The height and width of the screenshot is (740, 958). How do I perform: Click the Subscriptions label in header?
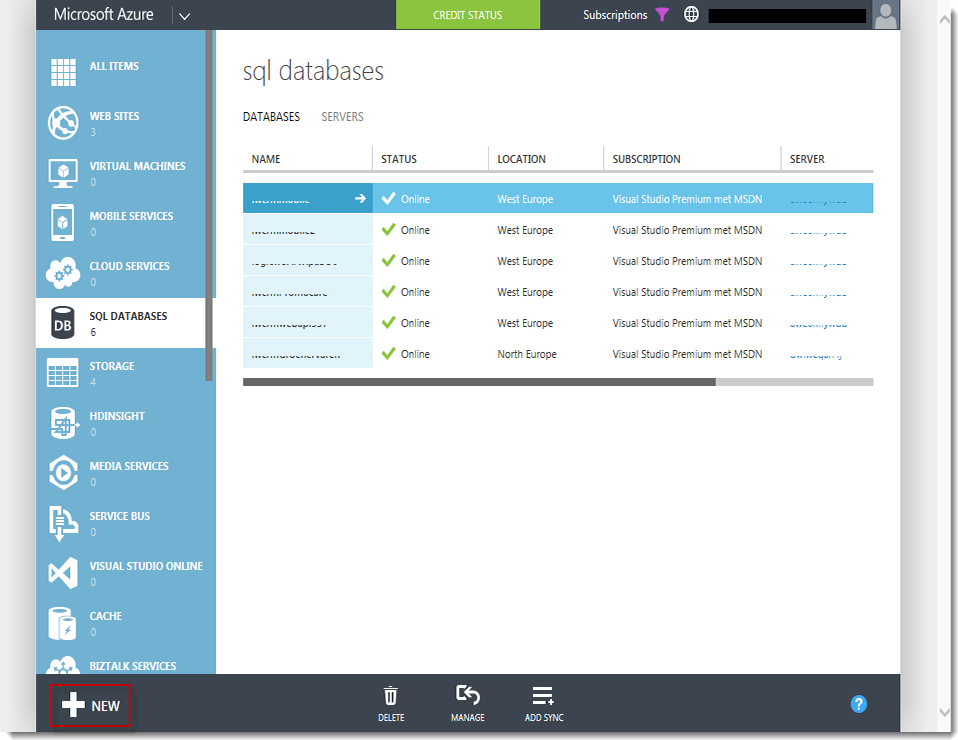[615, 15]
